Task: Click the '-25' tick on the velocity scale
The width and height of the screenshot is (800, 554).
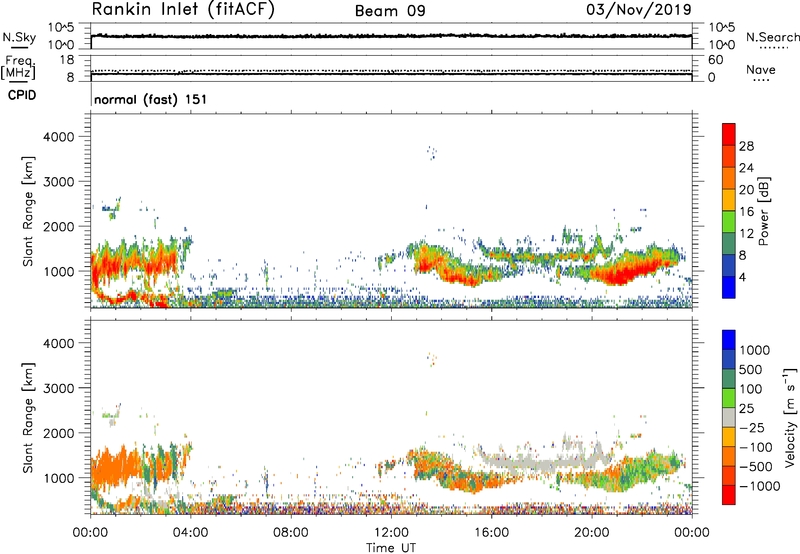Action: pyautogui.click(x=752, y=428)
